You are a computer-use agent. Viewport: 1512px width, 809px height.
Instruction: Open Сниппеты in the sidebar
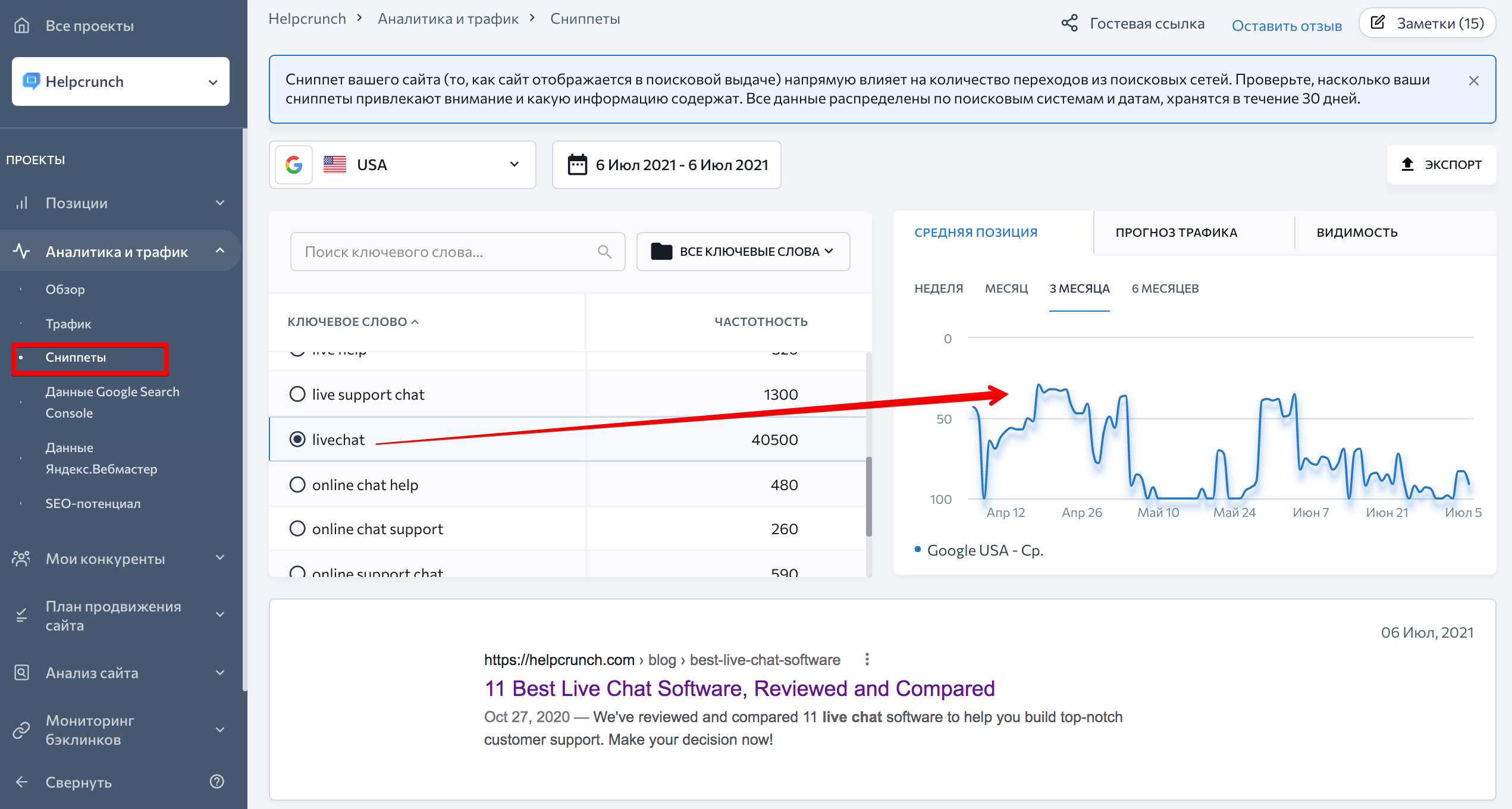[x=76, y=357]
